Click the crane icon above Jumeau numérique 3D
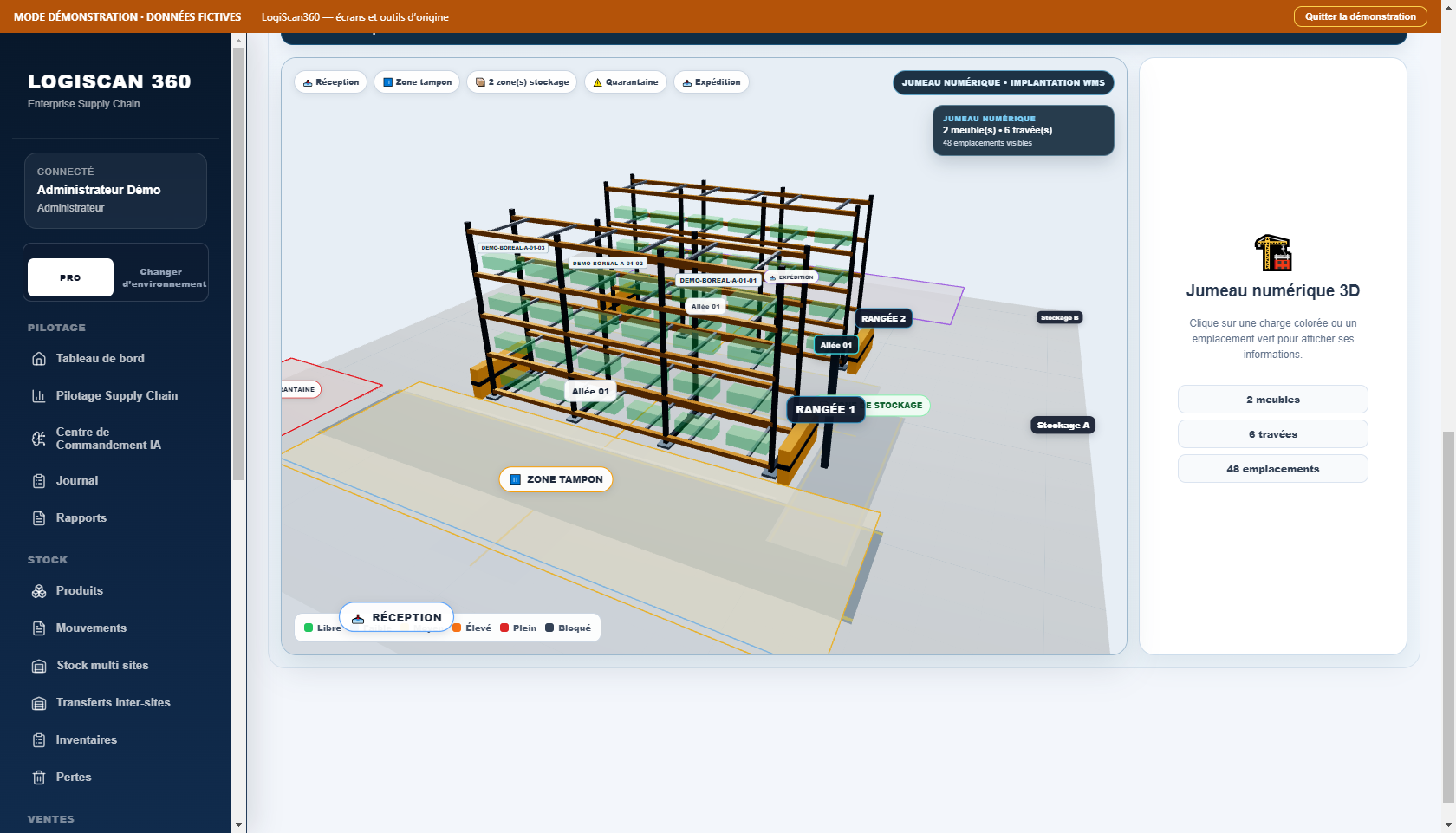 [1272, 253]
